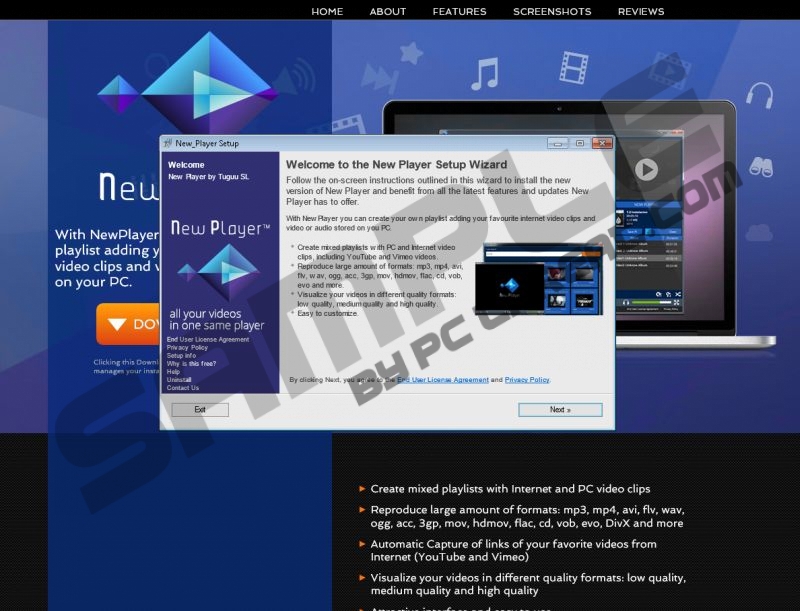Open the Help link in the wizard sidebar
The height and width of the screenshot is (611, 800).
coord(173,372)
